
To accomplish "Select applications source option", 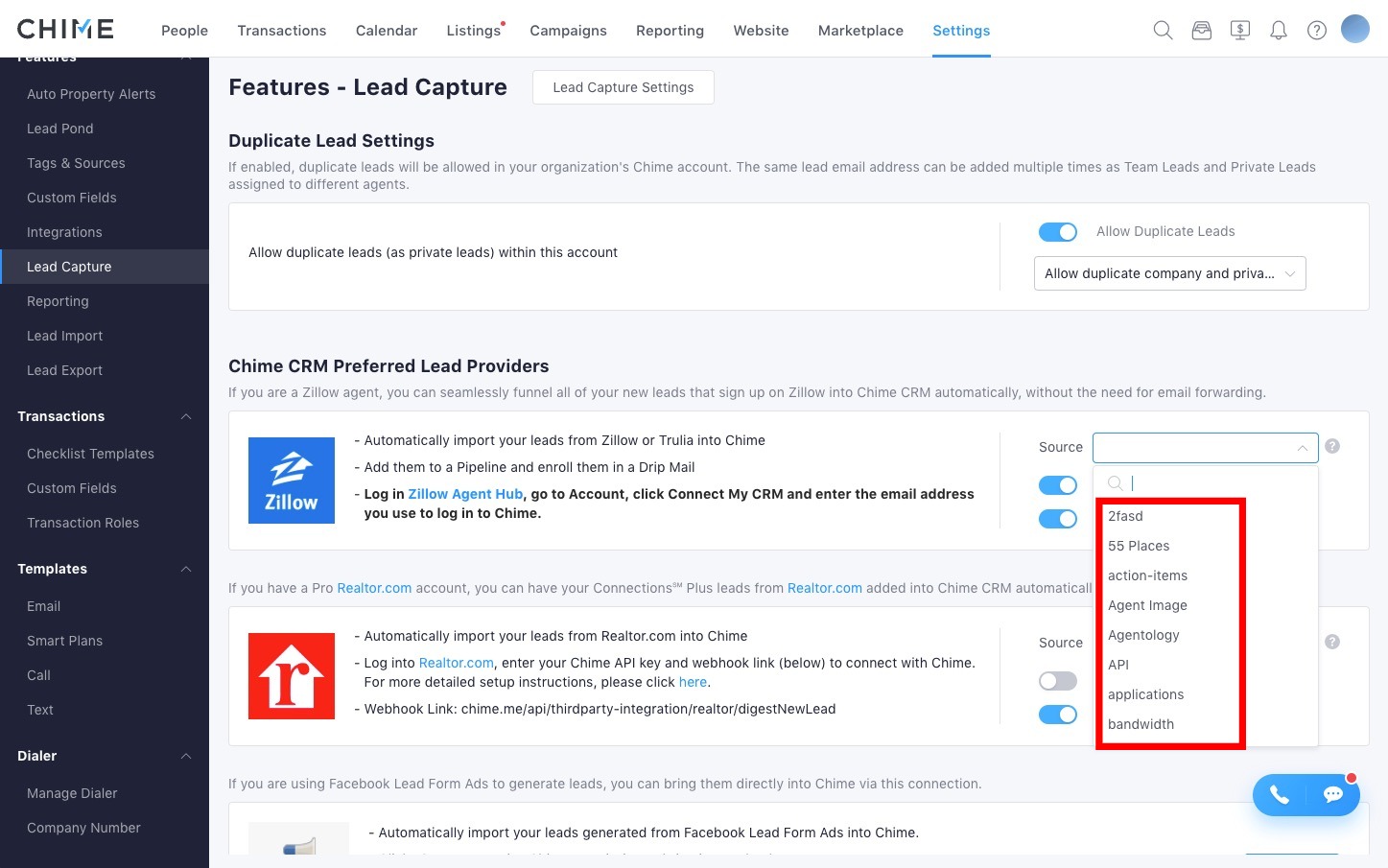I will (1206, 694).
